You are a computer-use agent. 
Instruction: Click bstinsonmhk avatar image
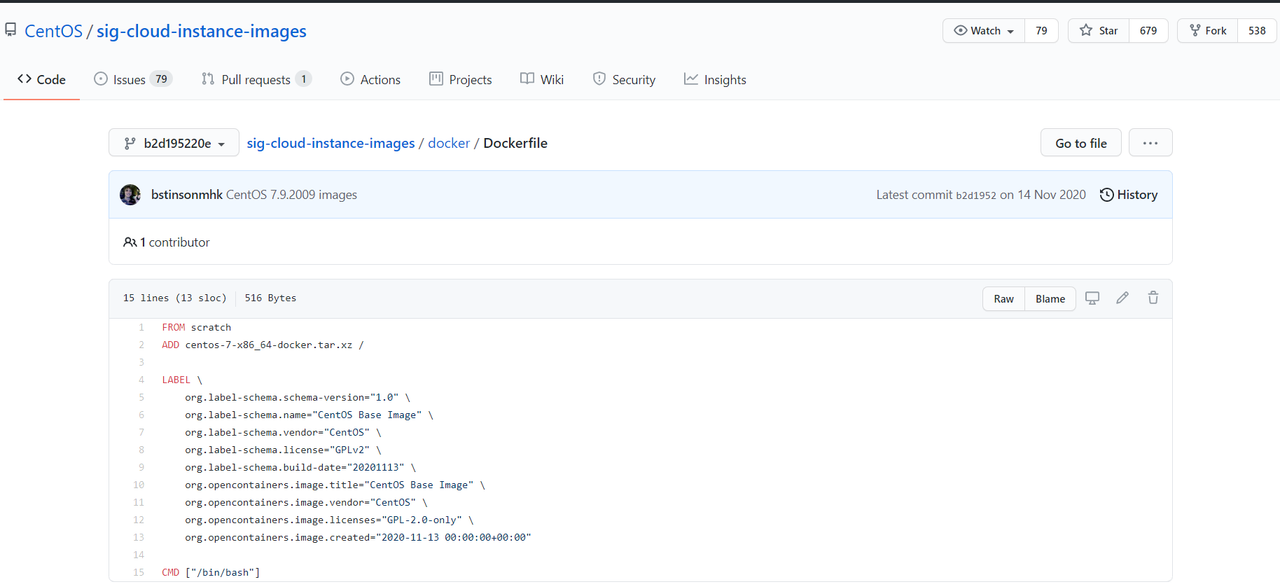pos(130,195)
